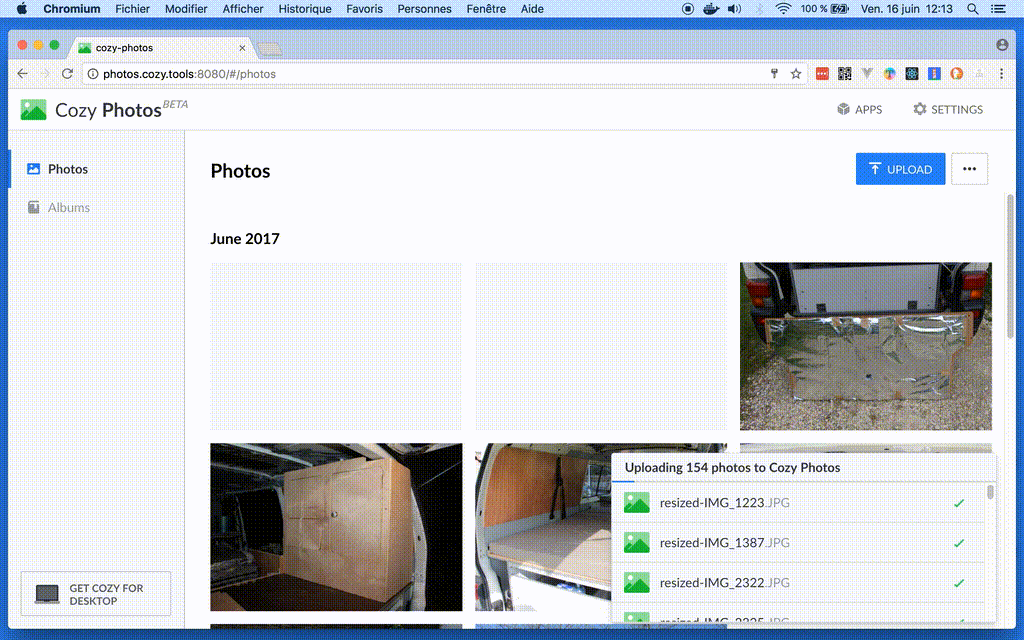Click the Docker whale menu bar icon
Screen dimensions: 1024x640
pyautogui.click(x=711, y=8)
